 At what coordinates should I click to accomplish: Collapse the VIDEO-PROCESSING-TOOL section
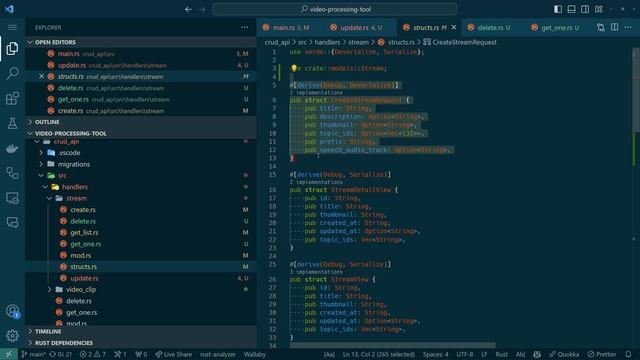click(x=140, y=133)
